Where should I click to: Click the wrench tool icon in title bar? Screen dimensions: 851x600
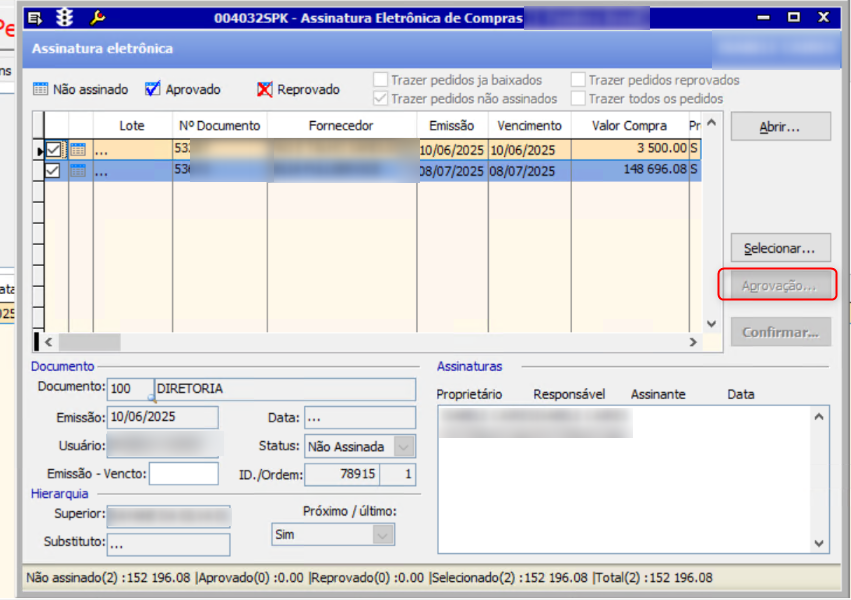98,18
